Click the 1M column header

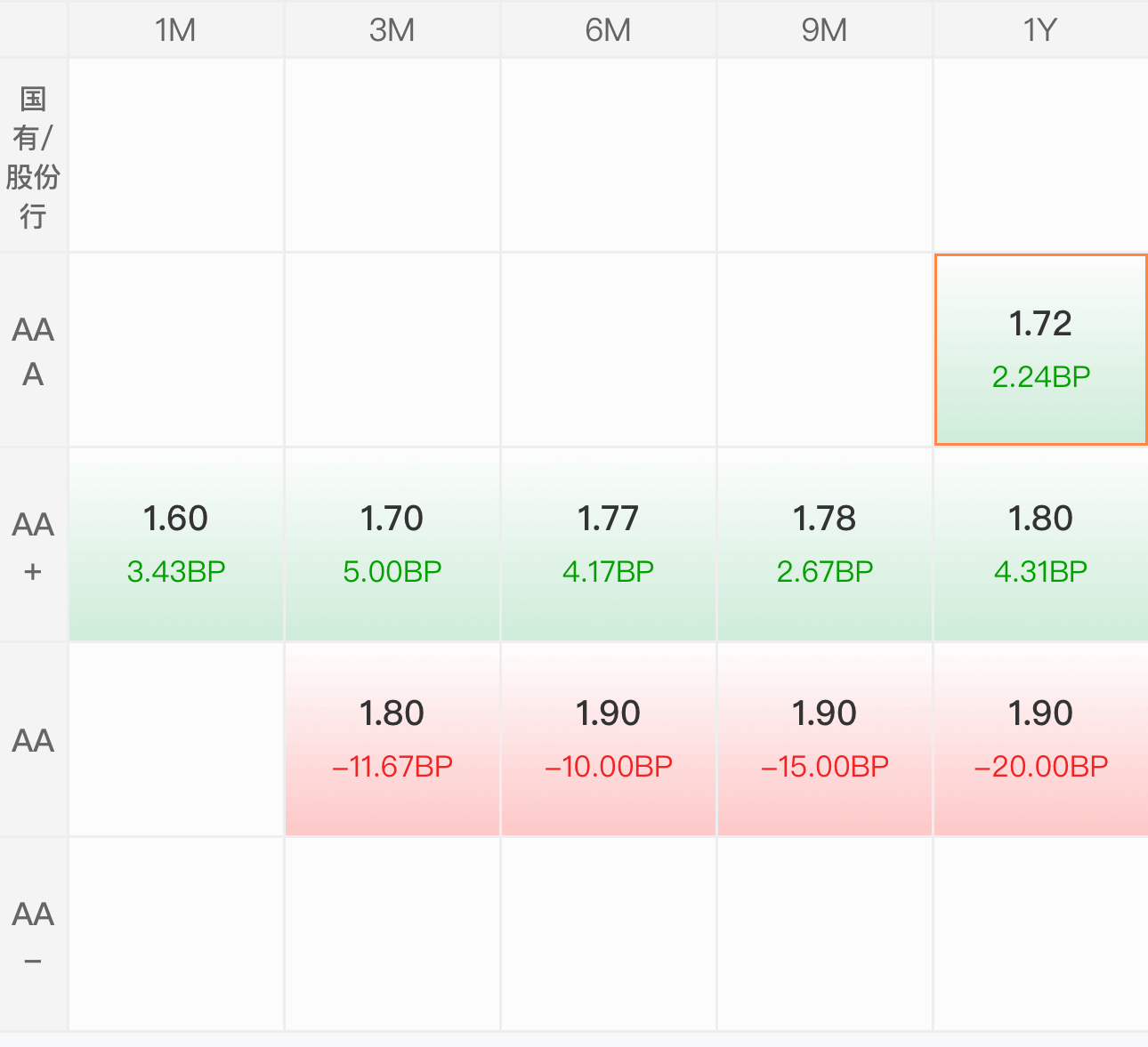click(x=176, y=30)
